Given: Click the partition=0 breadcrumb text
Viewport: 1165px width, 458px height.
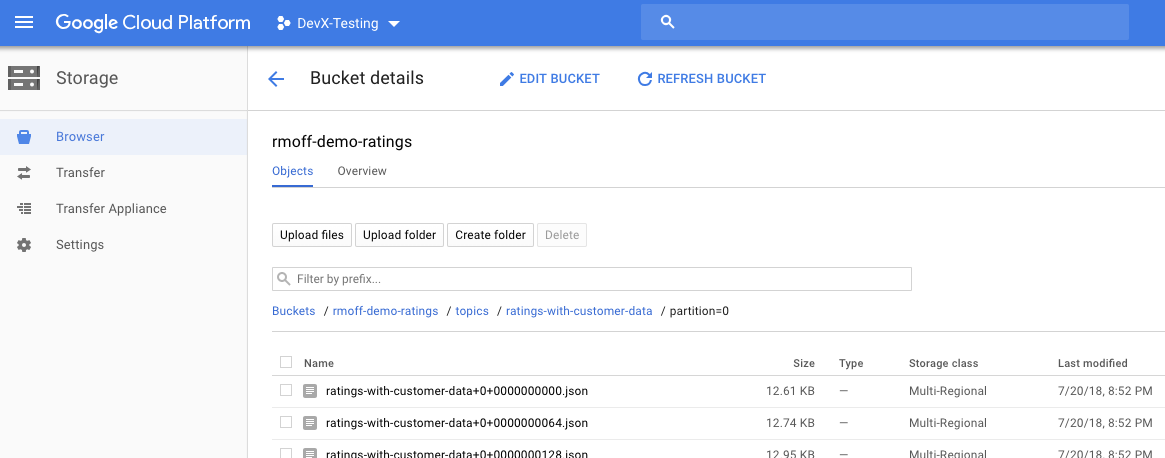Looking at the screenshot, I should (x=699, y=311).
